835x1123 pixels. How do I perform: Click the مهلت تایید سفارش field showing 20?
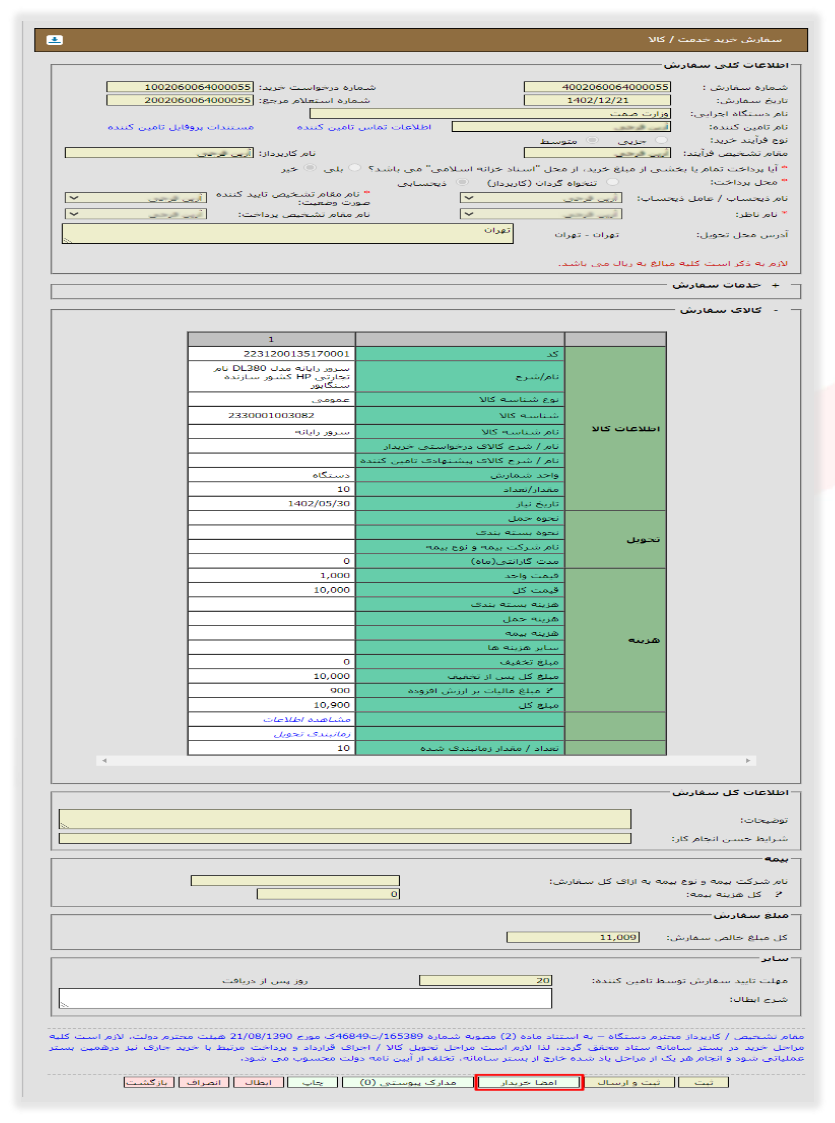coord(486,980)
